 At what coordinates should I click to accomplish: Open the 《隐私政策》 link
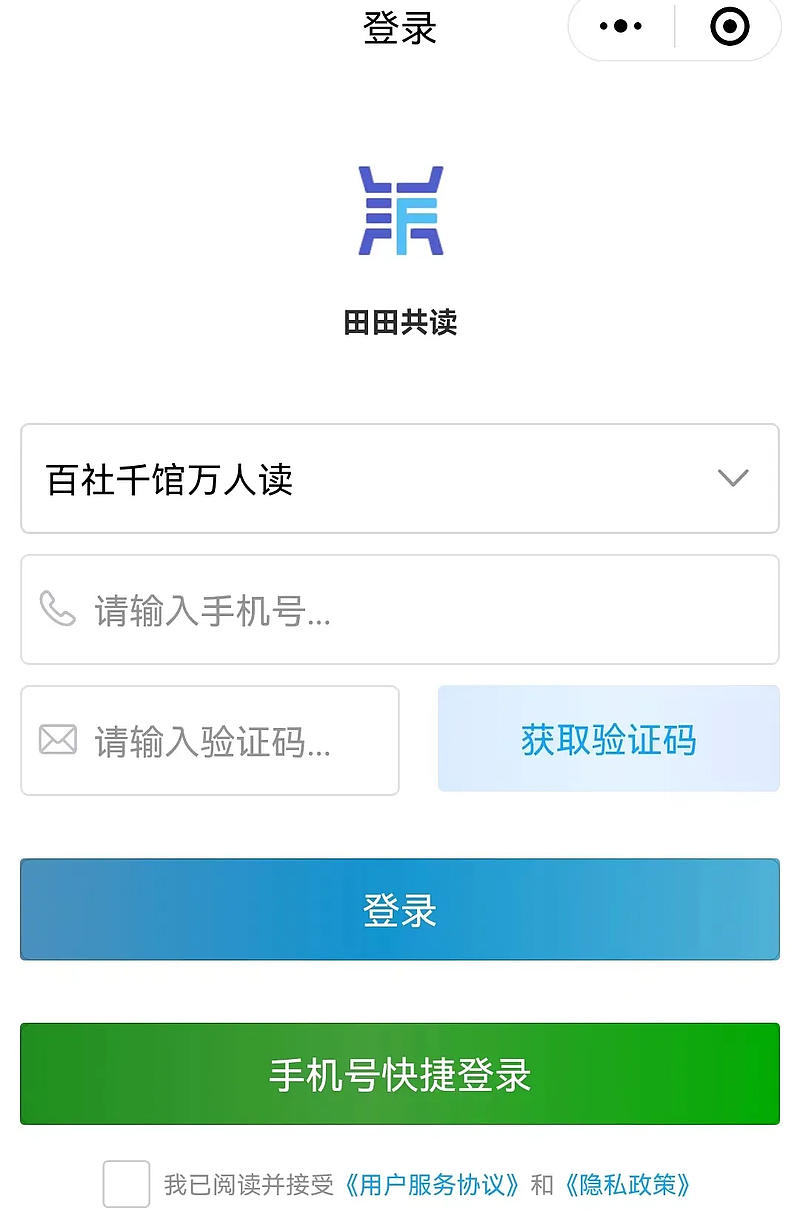(627, 1186)
